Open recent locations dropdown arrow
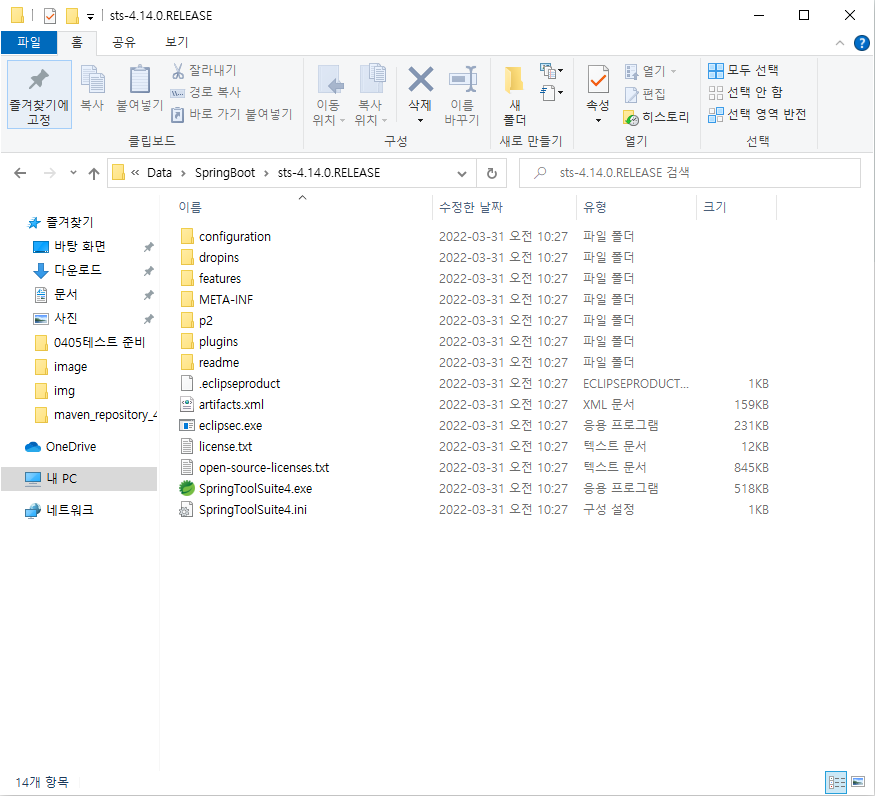This screenshot has height=796, width=875. (73, 173)
